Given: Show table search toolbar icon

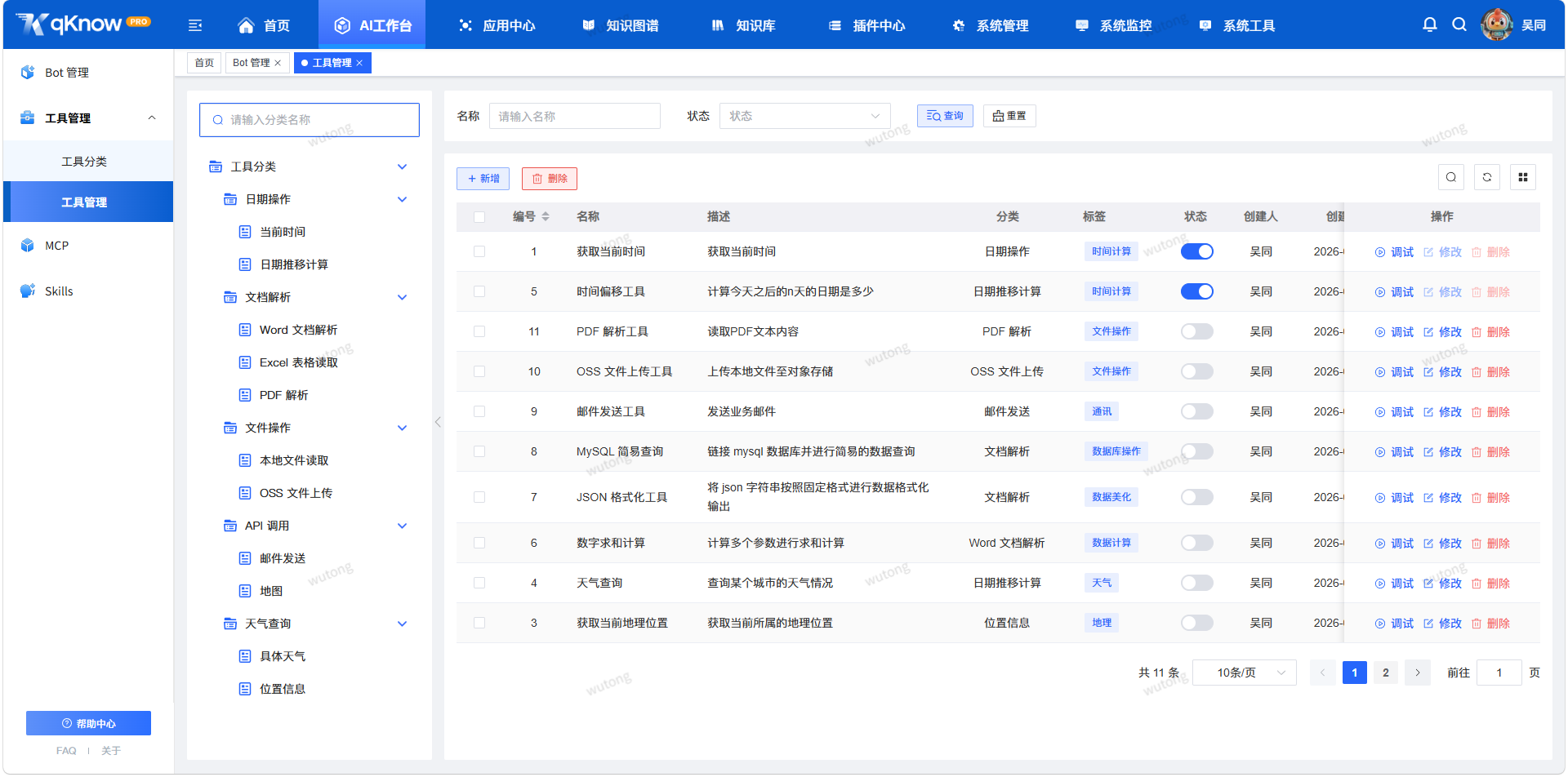Looking at the screenshot, I should point(1451,177).
